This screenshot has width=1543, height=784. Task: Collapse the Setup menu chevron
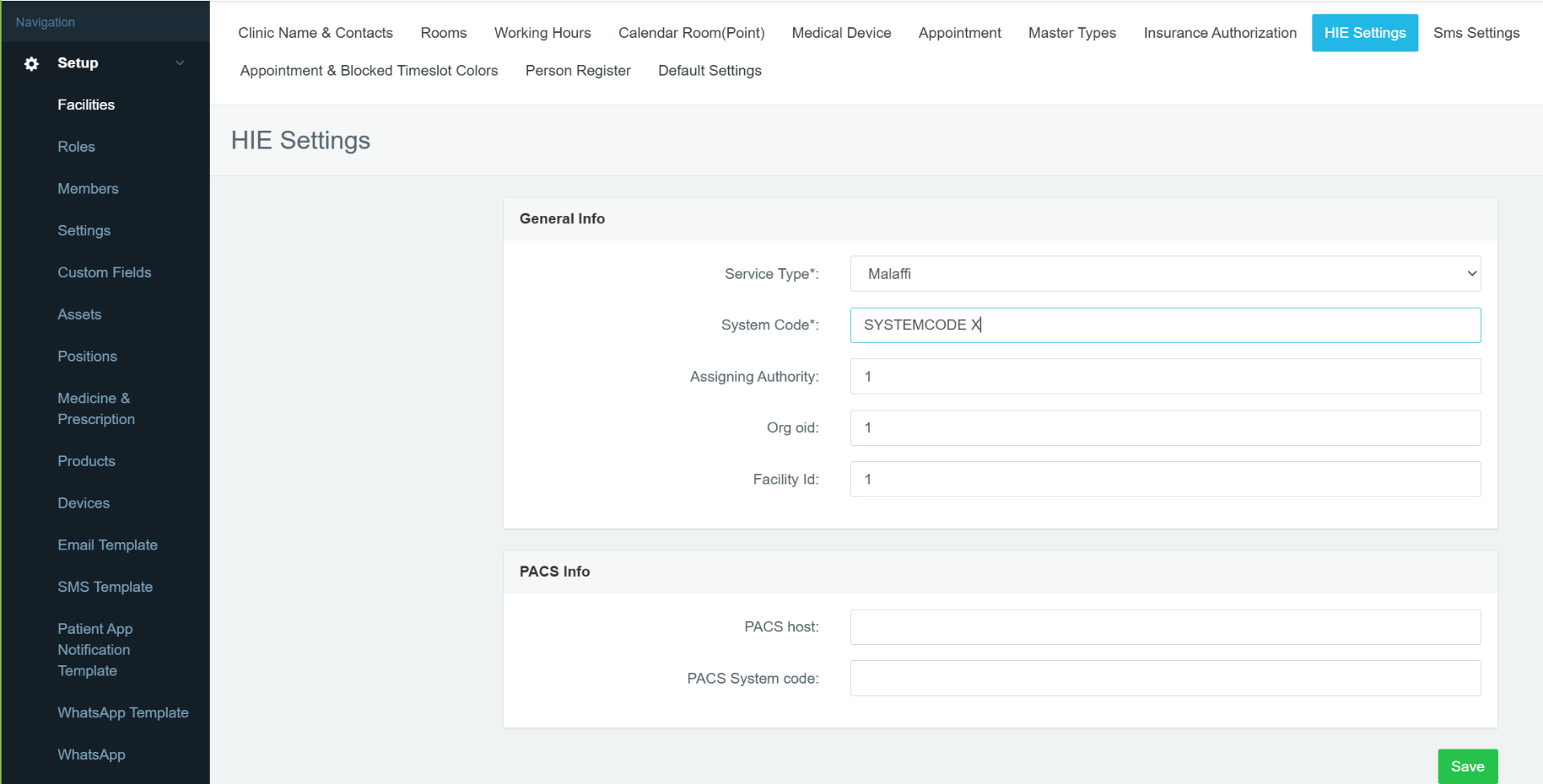click(180, 63)
